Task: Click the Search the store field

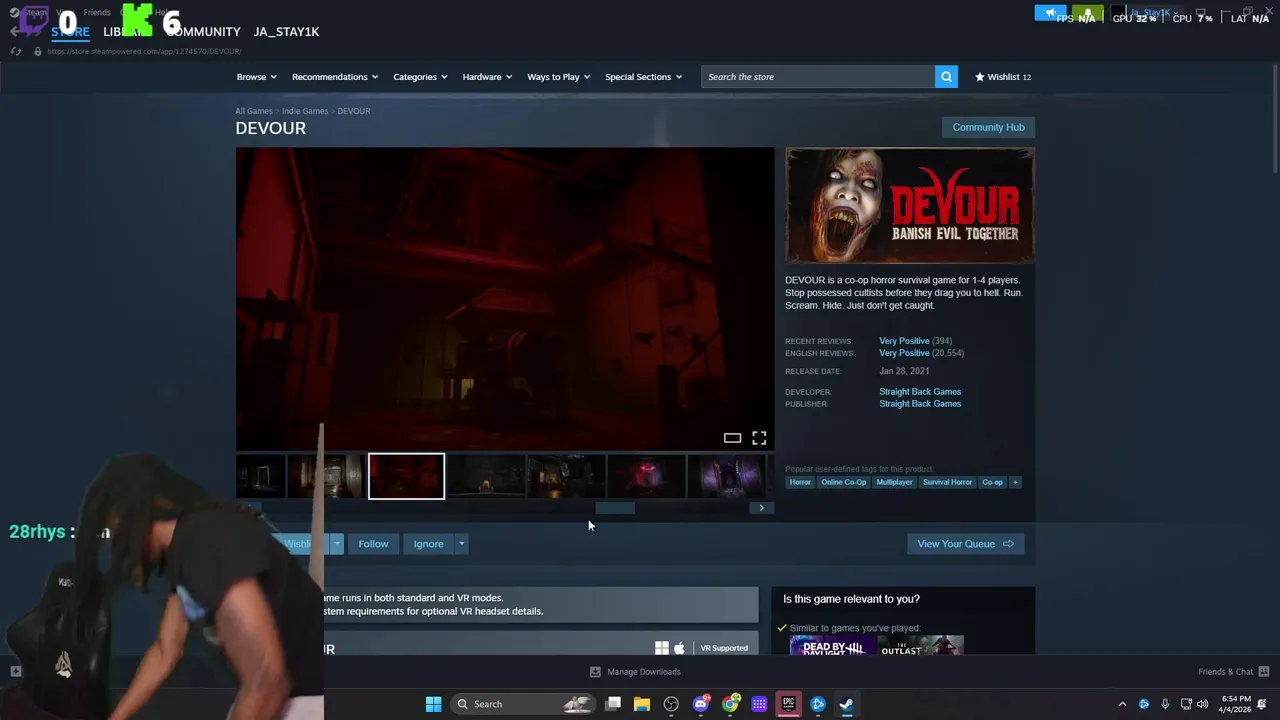Action: (x=818, y=77)
